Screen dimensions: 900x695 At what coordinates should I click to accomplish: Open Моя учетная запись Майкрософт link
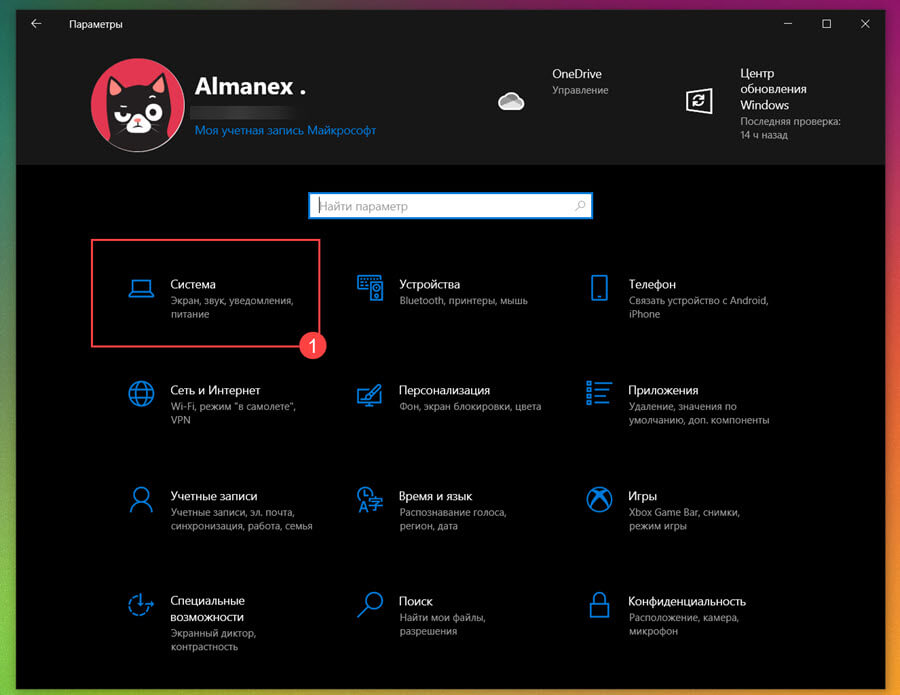[x=285, y=130]
